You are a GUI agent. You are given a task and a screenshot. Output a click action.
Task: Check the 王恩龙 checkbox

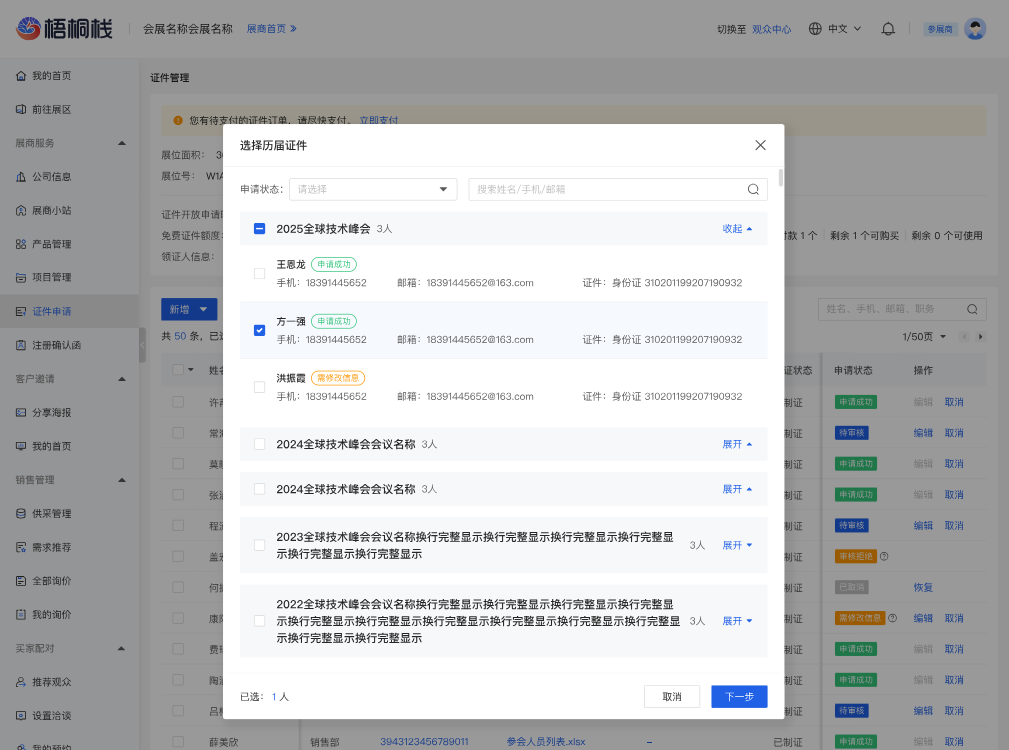click(x=260, y=274)
